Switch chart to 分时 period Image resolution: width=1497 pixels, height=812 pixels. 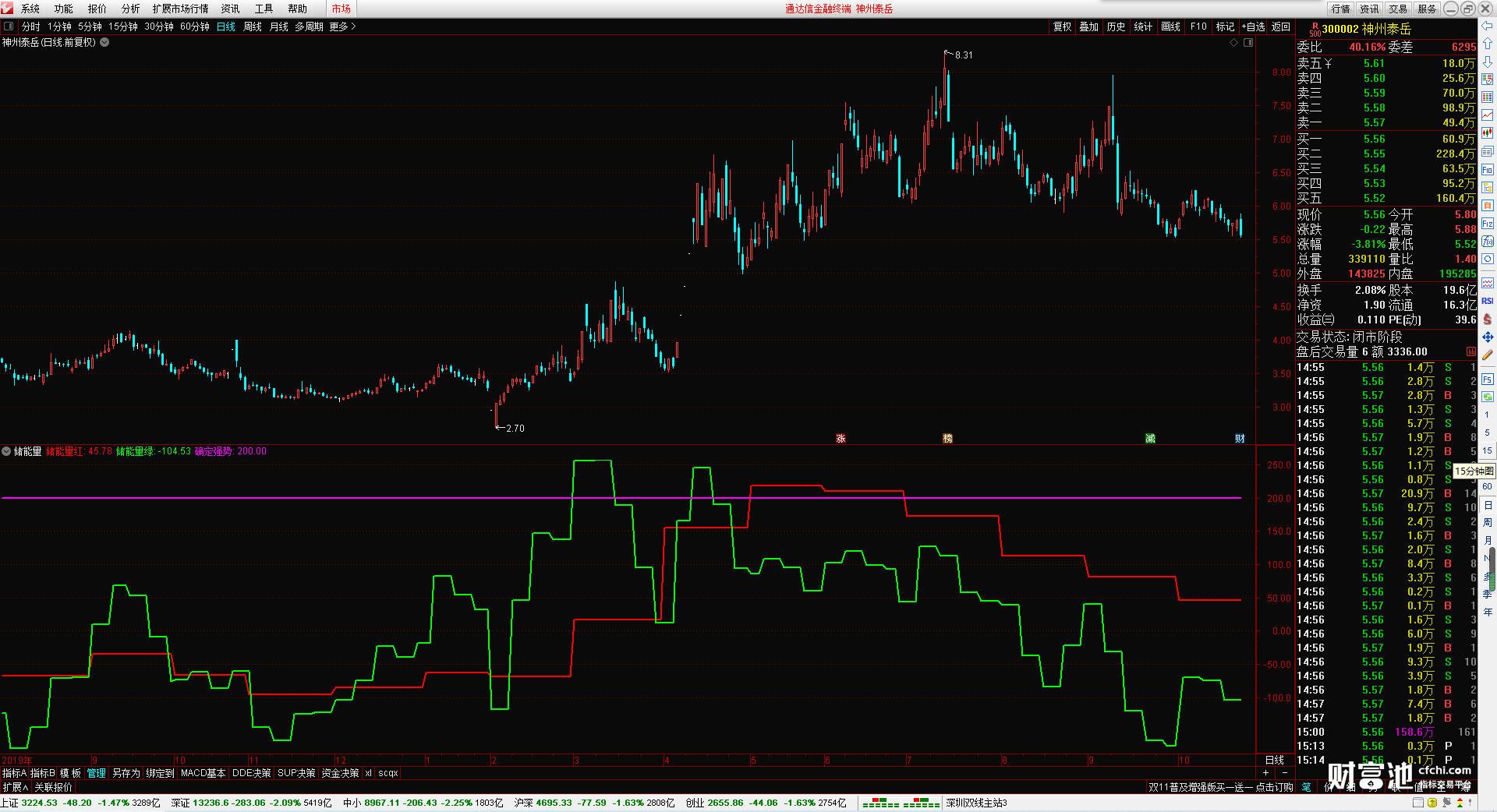pos(30,26)
